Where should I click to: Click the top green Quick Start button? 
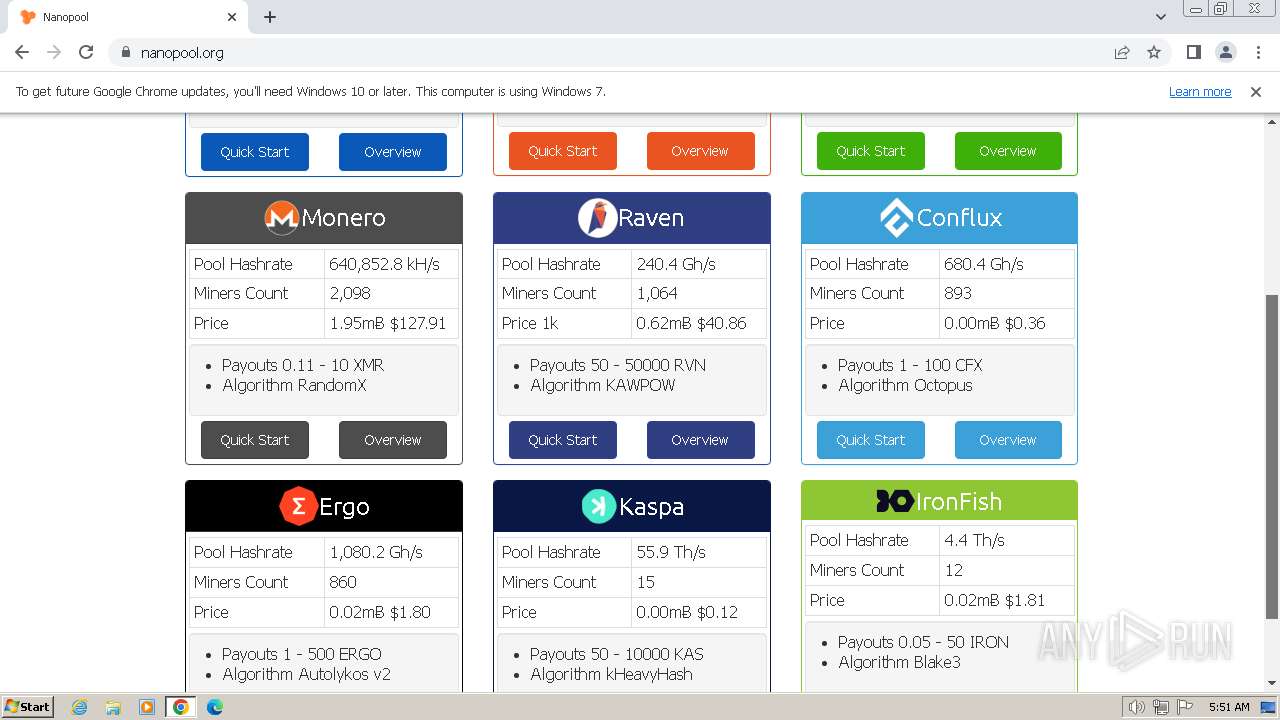point(871,151)
